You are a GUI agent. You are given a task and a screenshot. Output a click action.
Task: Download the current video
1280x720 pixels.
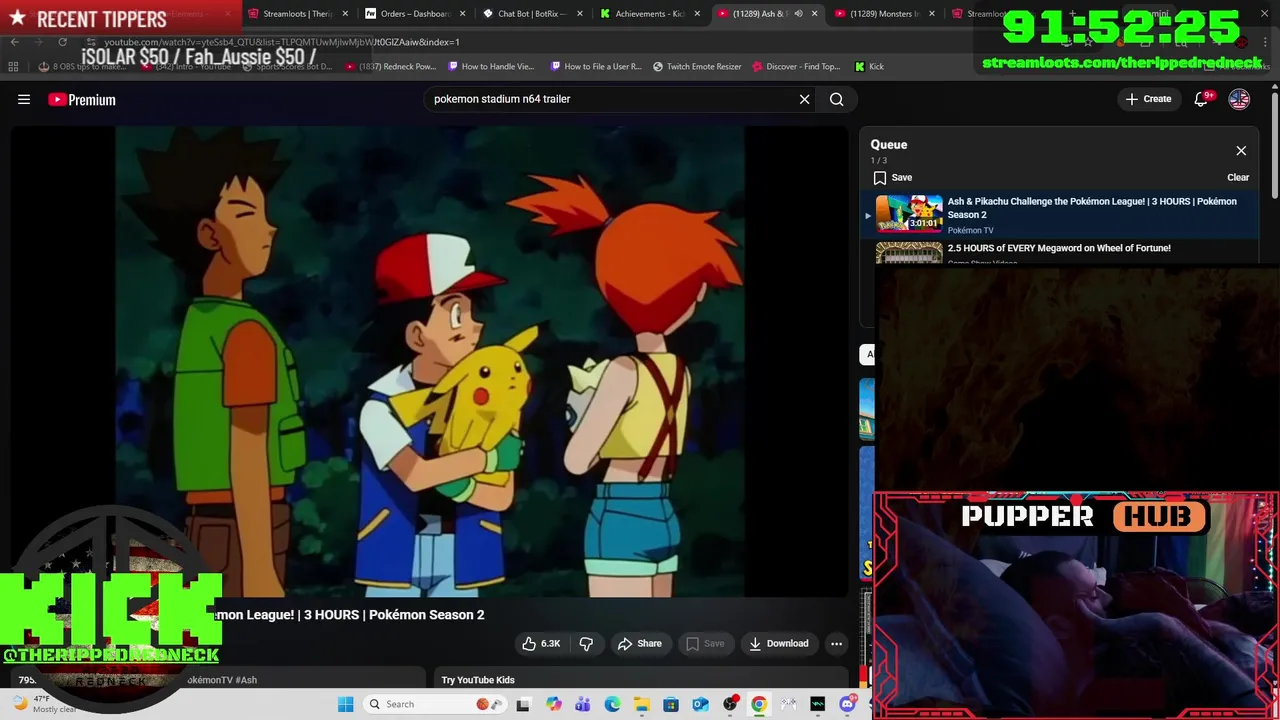pos(779,644)
